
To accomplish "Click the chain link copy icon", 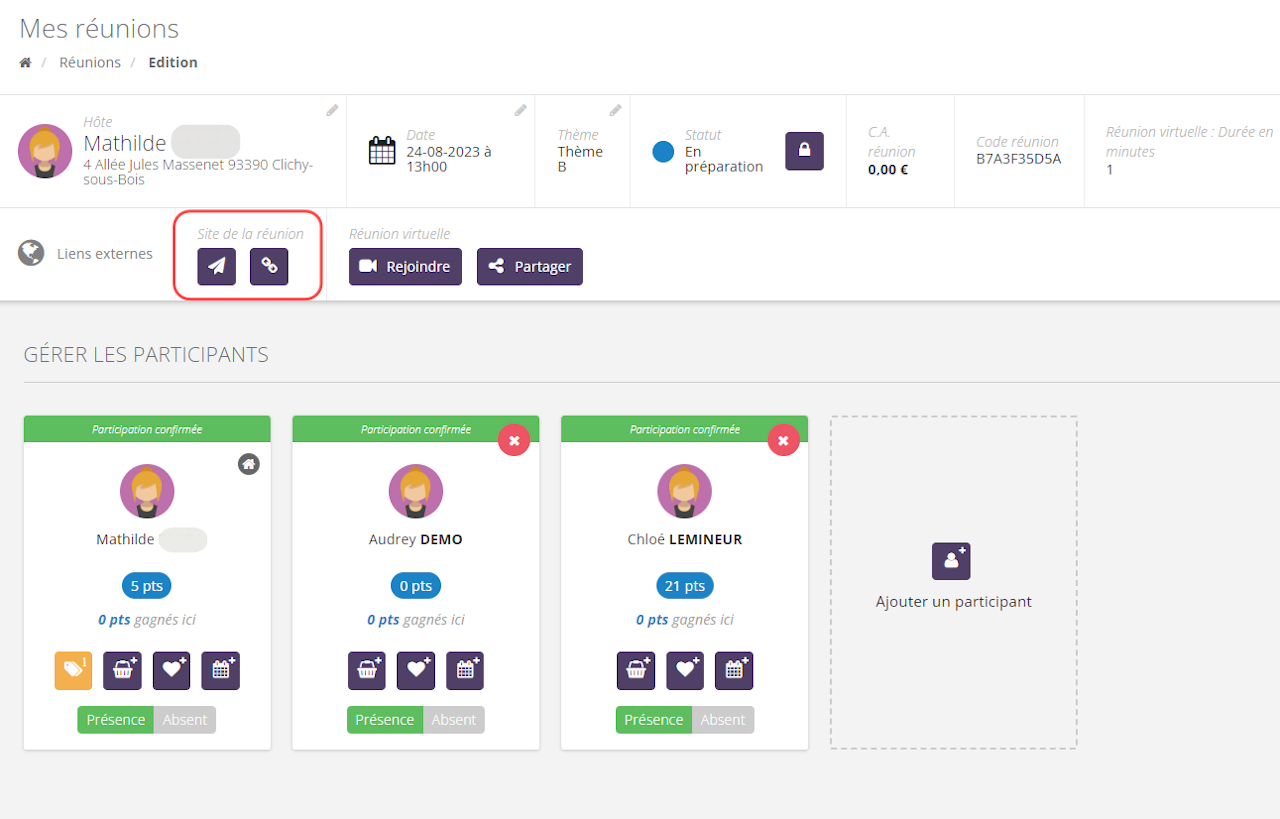I will pyautogui.click(x=269, y=266).
